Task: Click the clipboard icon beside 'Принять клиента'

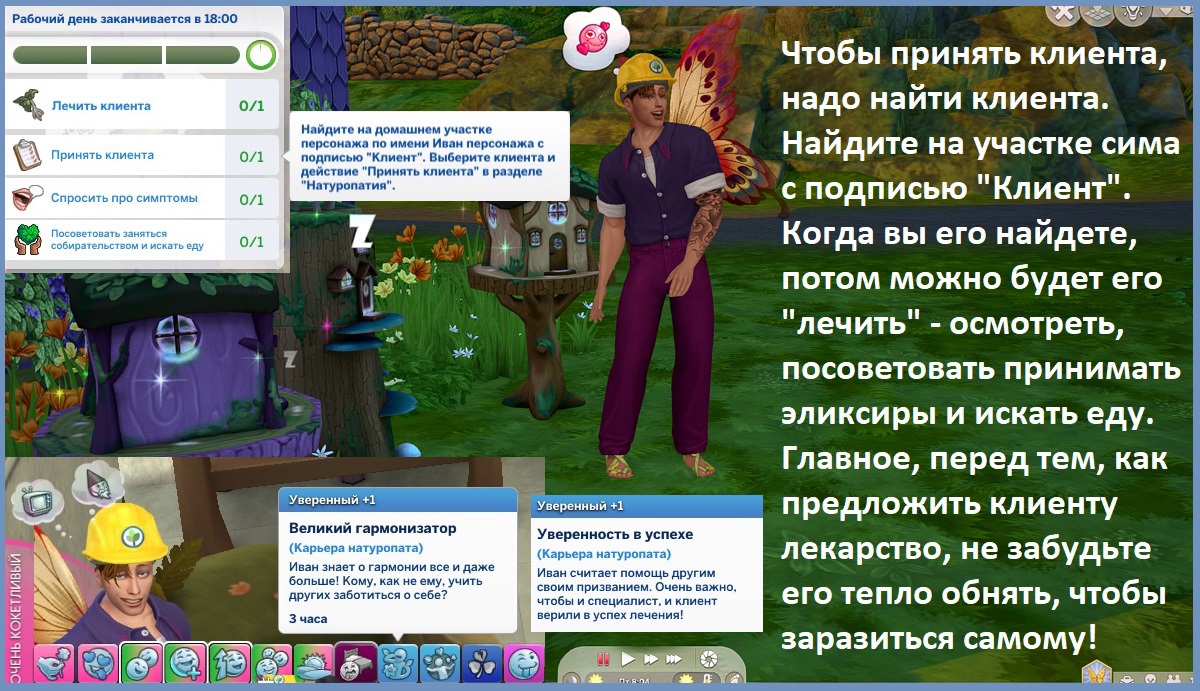Action: pyautogui.click(x=27, y=154)
